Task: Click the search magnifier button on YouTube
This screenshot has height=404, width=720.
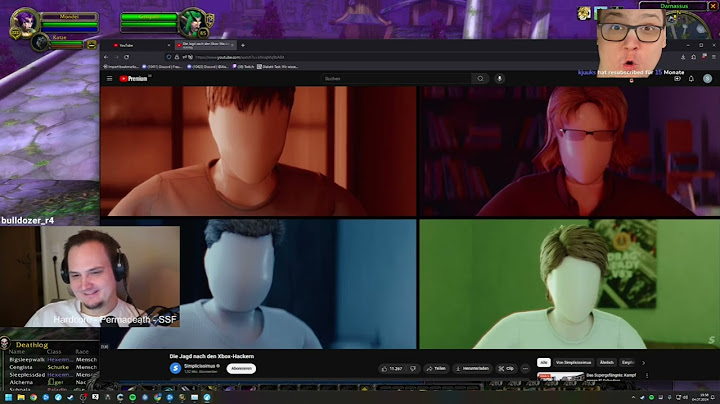Action: coord(480,79)
